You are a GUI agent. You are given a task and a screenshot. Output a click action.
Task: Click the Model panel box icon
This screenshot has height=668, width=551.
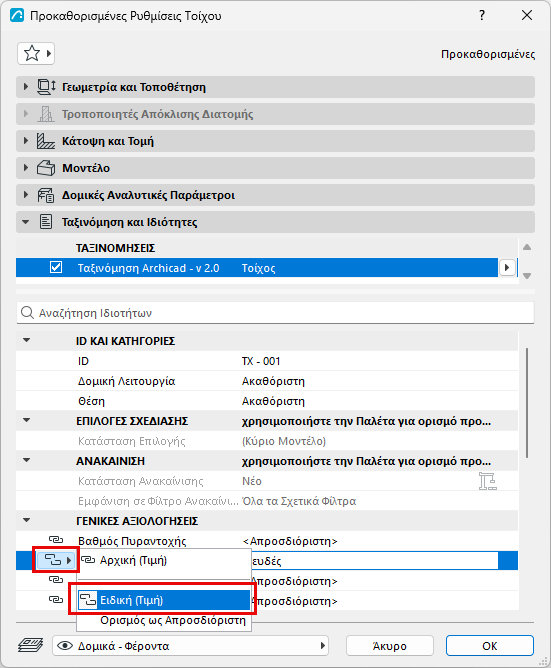(46, 168)
